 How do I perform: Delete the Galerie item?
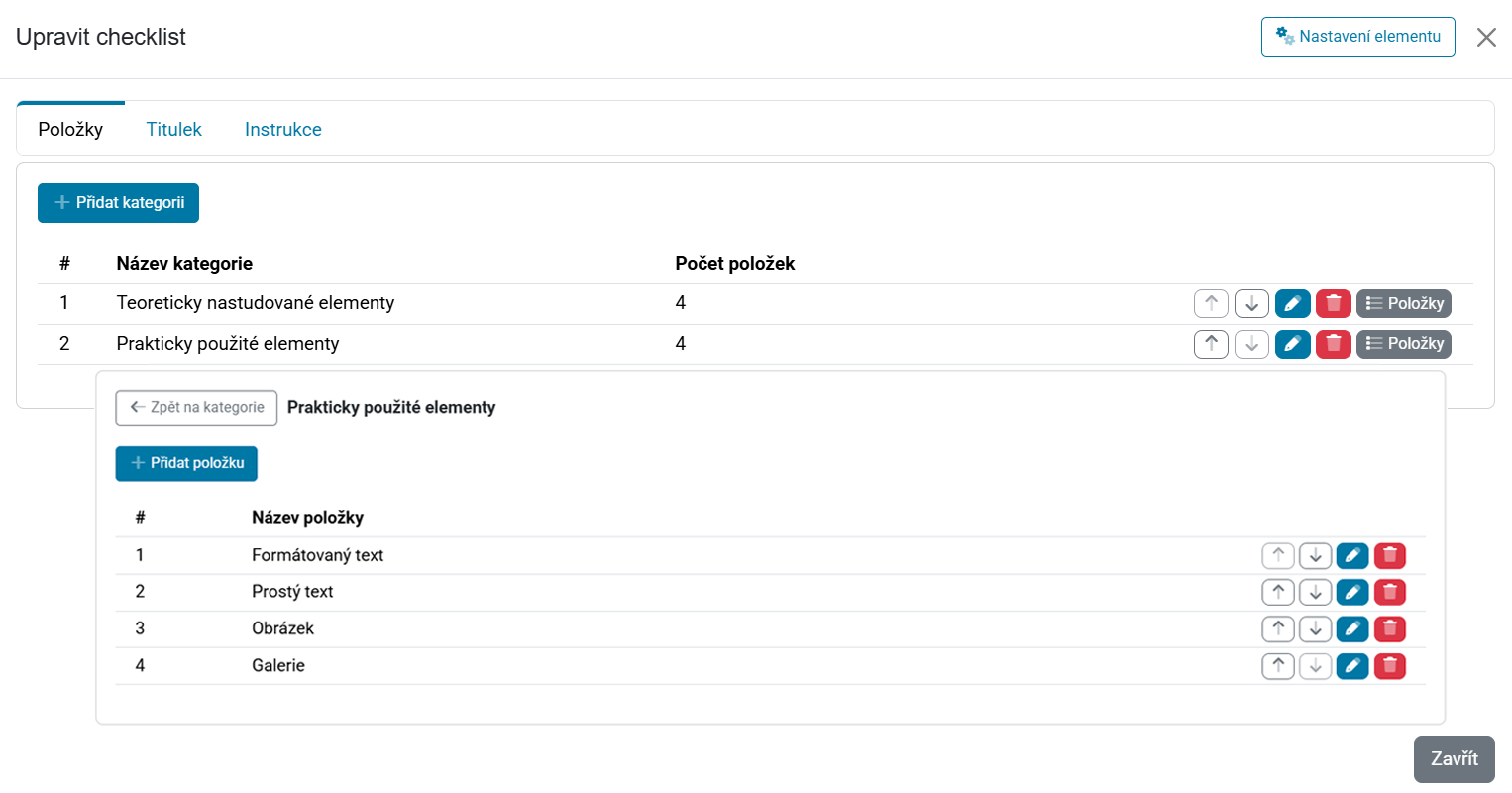point(1390,666)
